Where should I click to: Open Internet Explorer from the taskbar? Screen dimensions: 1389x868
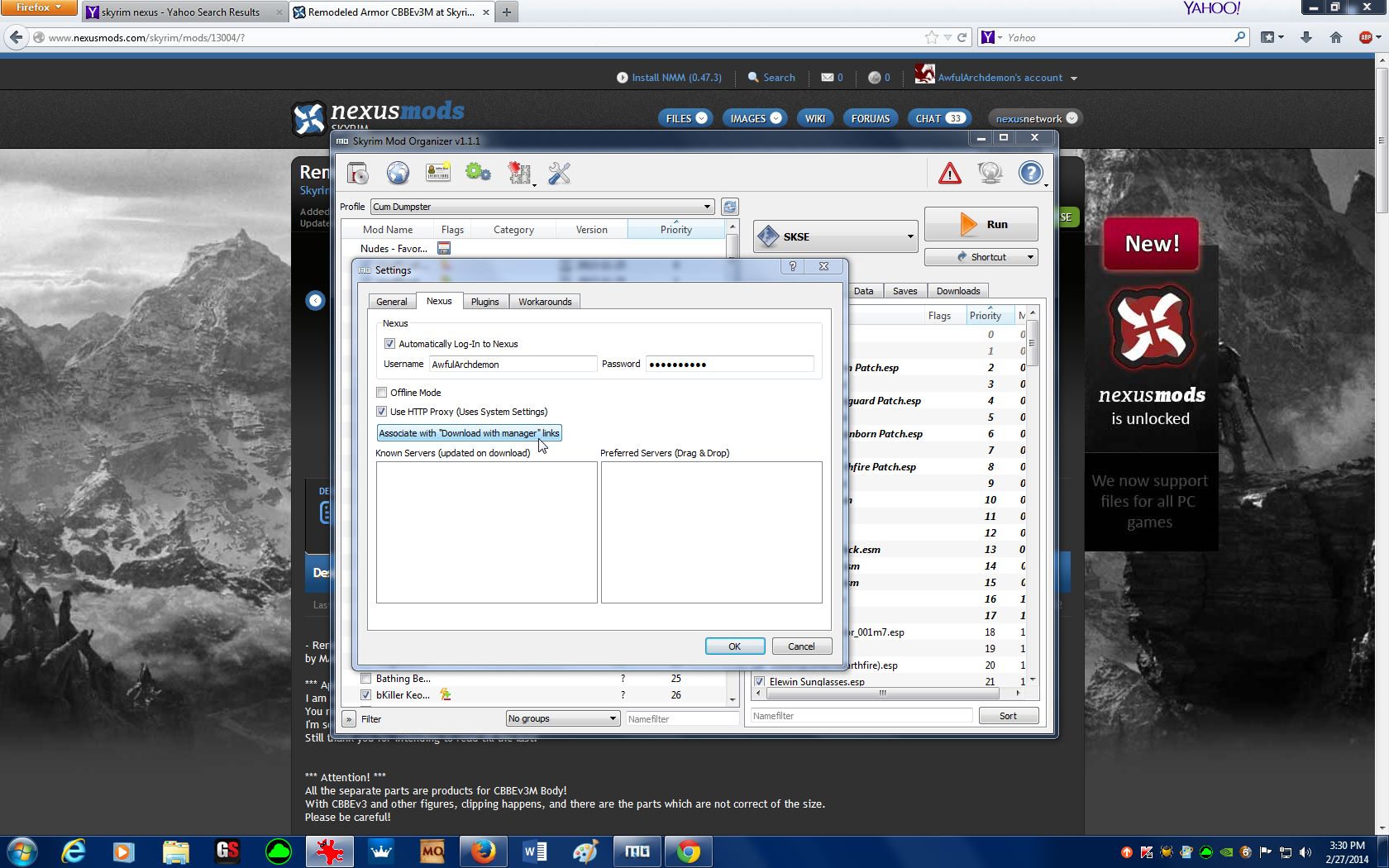[74, 851]
